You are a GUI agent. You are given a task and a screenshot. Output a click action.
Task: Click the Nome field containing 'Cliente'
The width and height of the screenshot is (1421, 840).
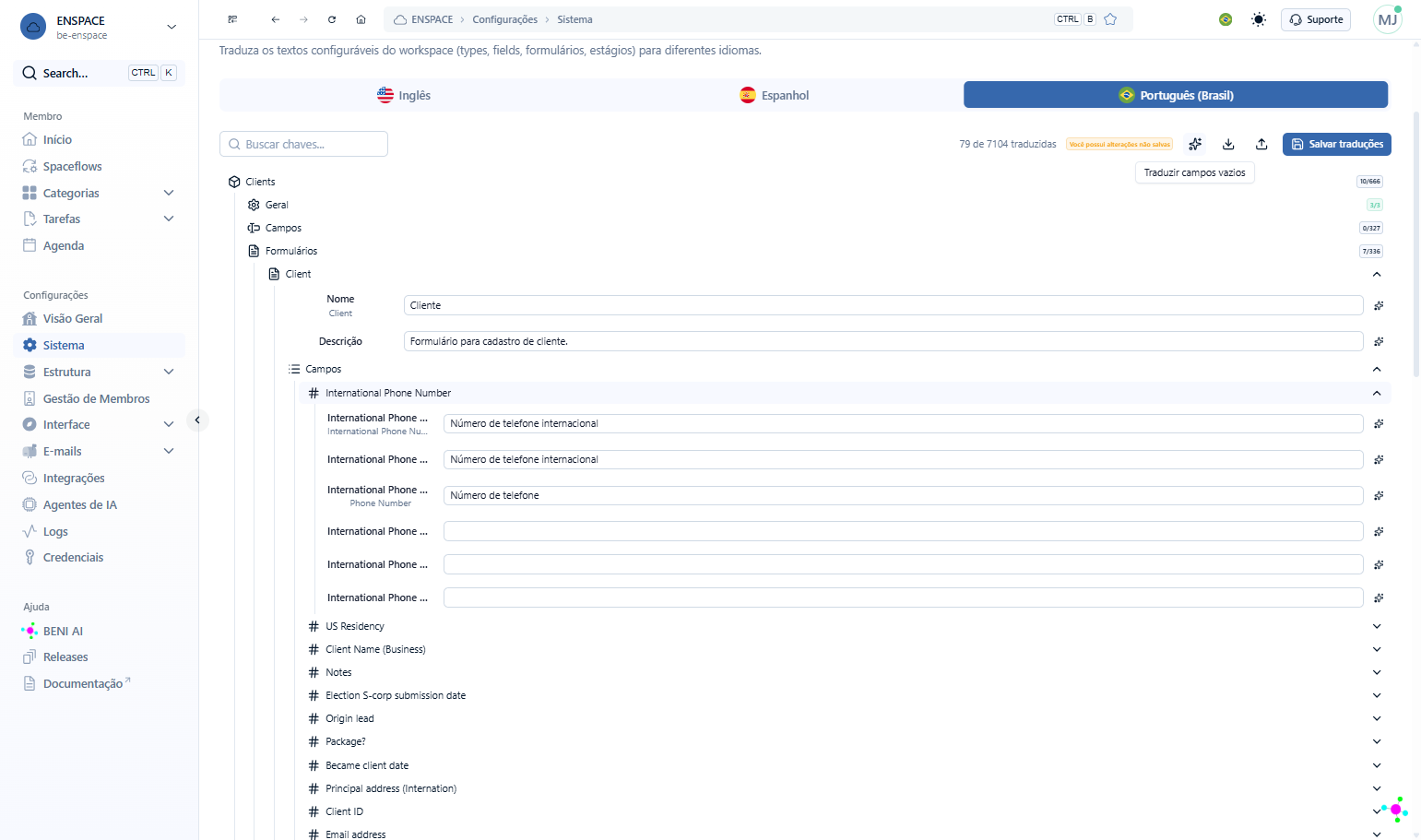(x=883, y=305)
